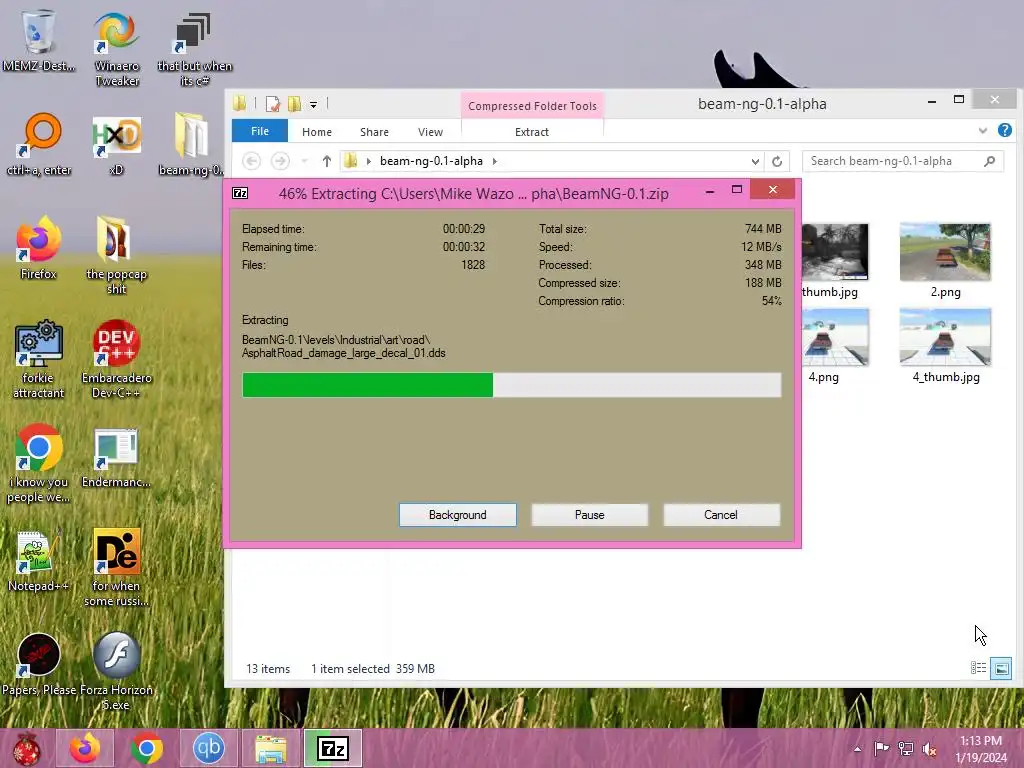1024x768 pixels.
Task: Click the Help question mark in Explorer
Action: pos(1004,131)
